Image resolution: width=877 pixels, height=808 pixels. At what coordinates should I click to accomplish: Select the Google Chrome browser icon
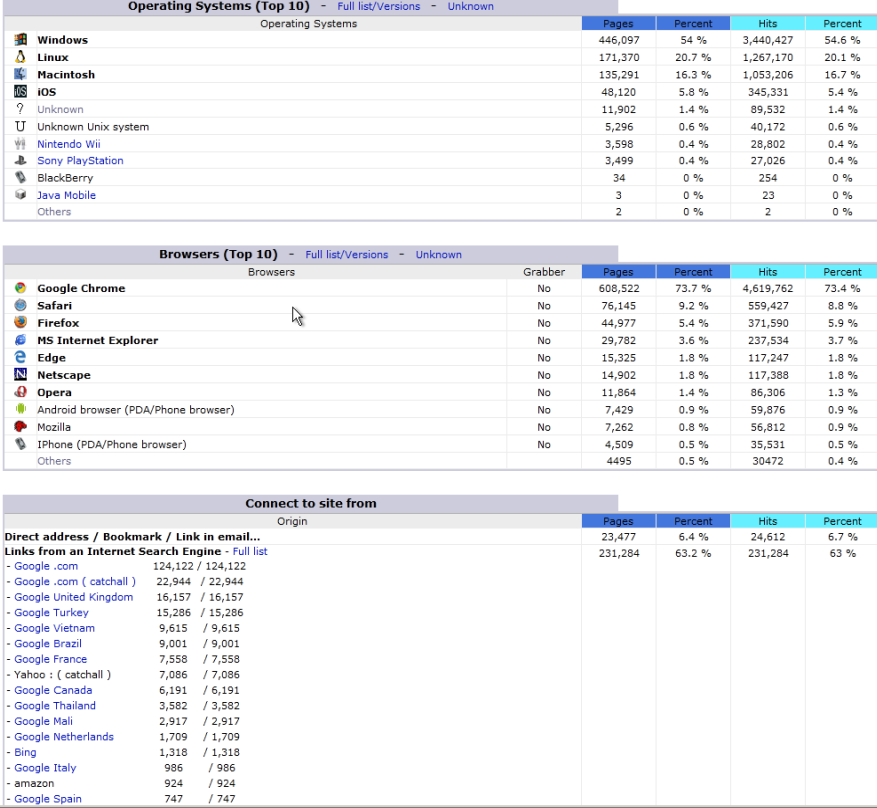[20, 288]
